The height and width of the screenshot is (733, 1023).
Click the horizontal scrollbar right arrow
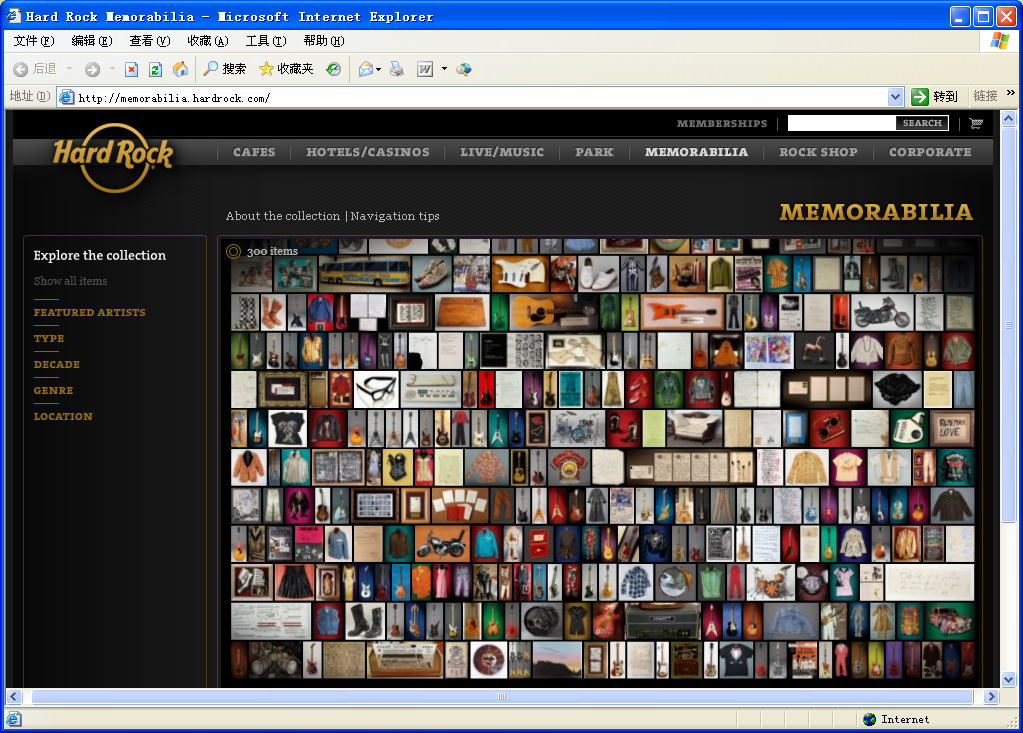[x=992, y=696]
